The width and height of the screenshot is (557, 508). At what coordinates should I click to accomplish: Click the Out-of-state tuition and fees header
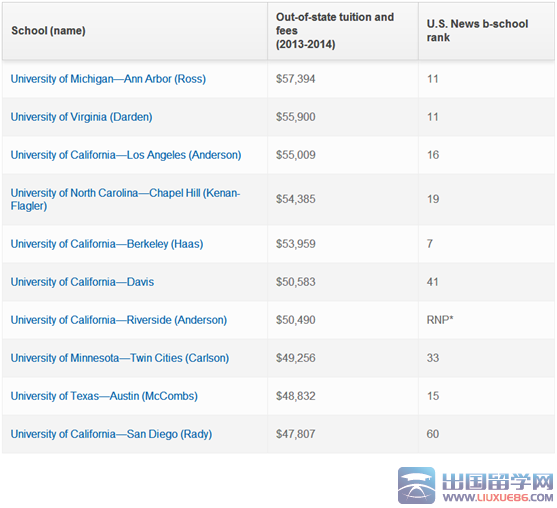coord(335,31)
